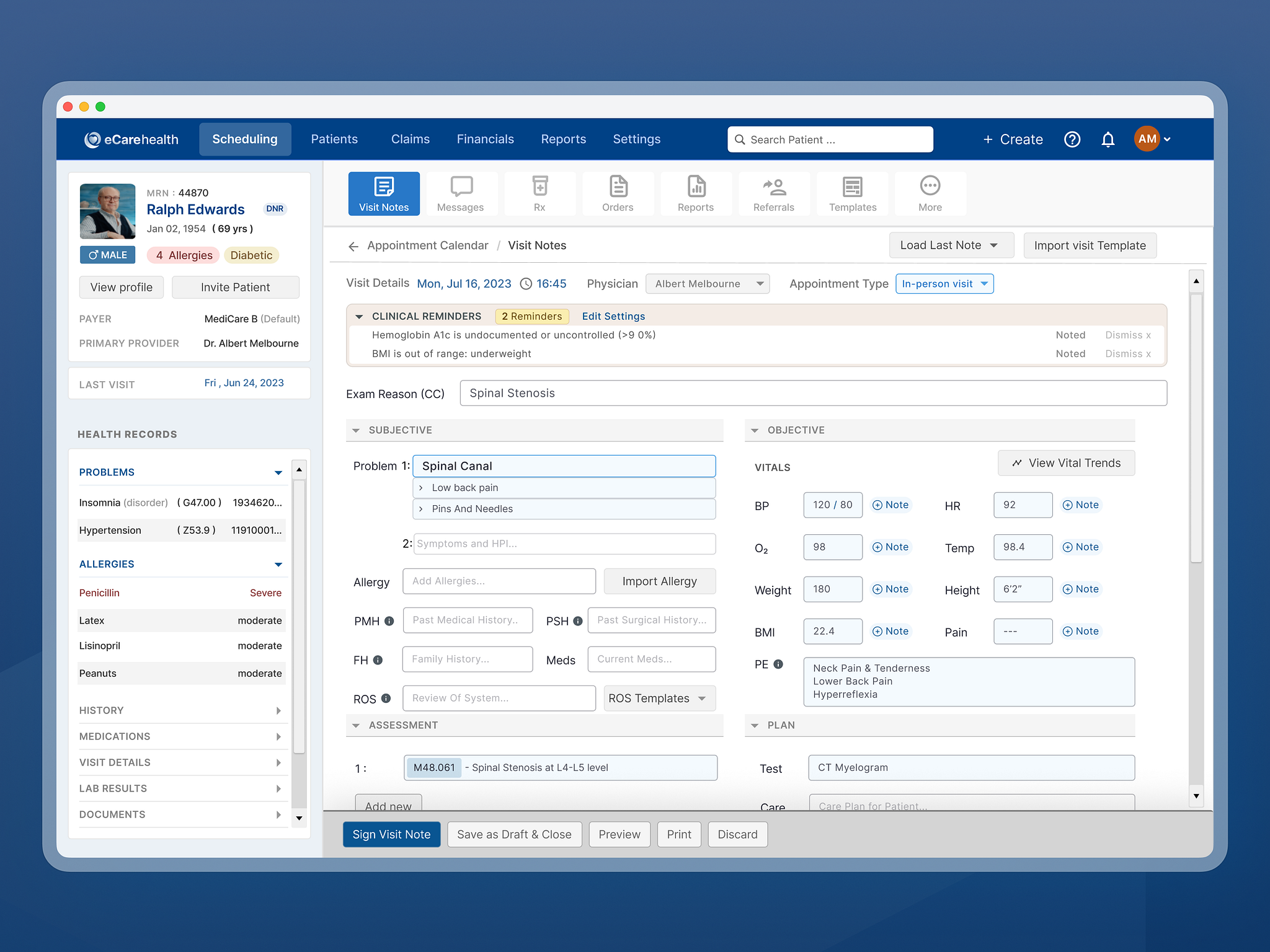This screenshot has width=1270, height=952.
Task: Open the AM account menu
Action: pos(1151,139)
